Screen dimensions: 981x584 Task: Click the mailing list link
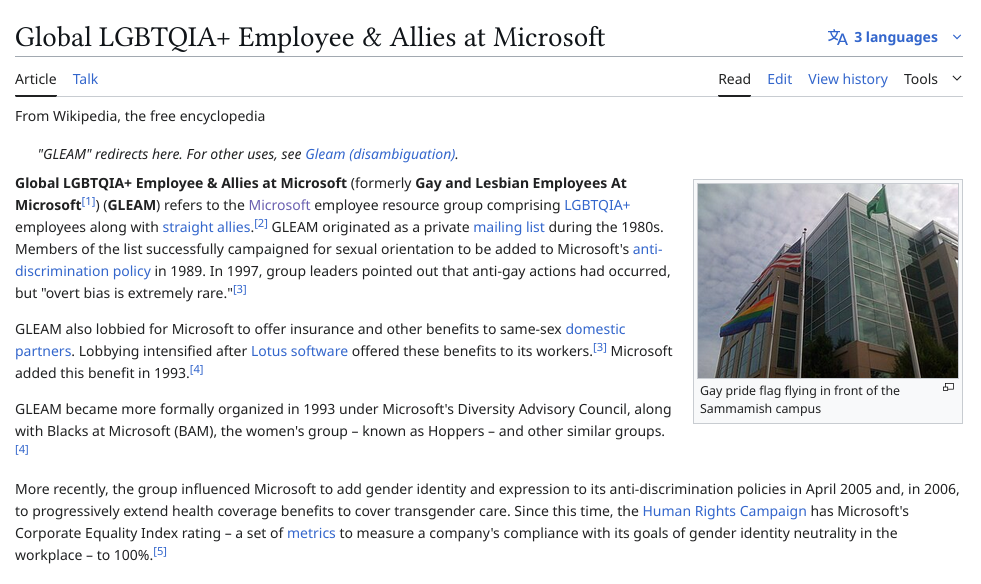click(508, 227)
